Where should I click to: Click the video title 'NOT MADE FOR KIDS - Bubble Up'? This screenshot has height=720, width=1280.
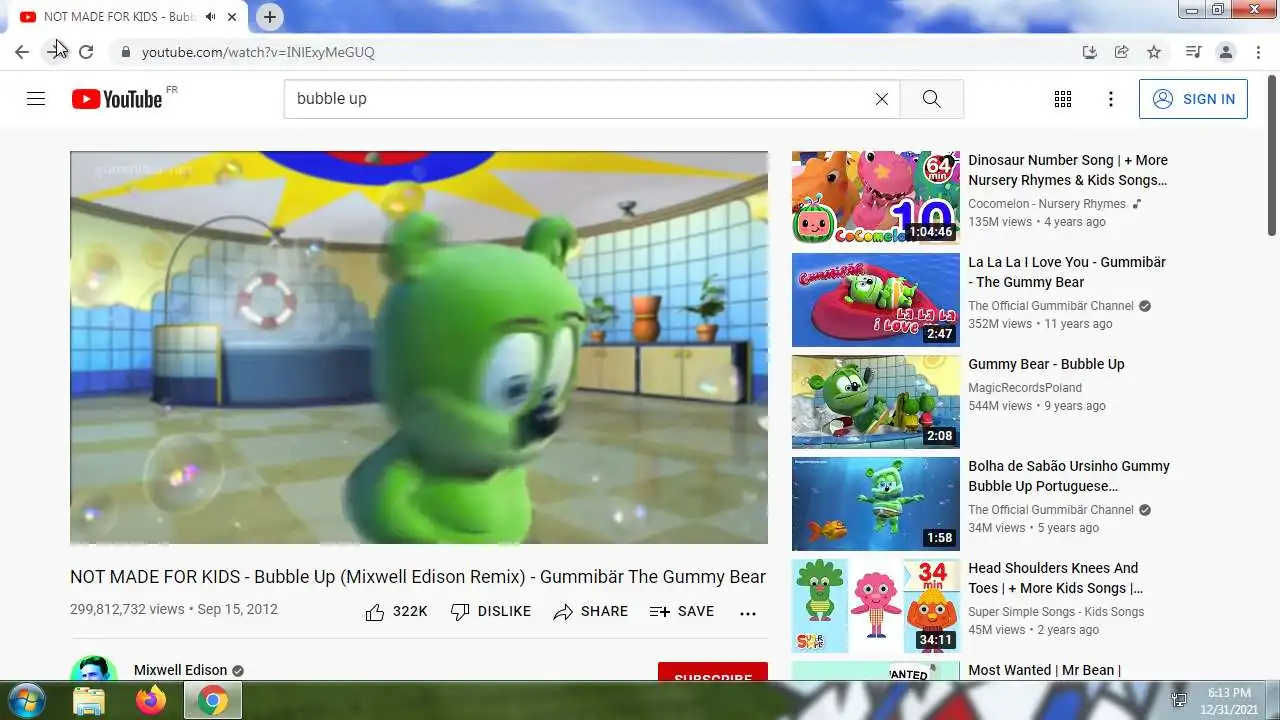click(x=418, y=577)
